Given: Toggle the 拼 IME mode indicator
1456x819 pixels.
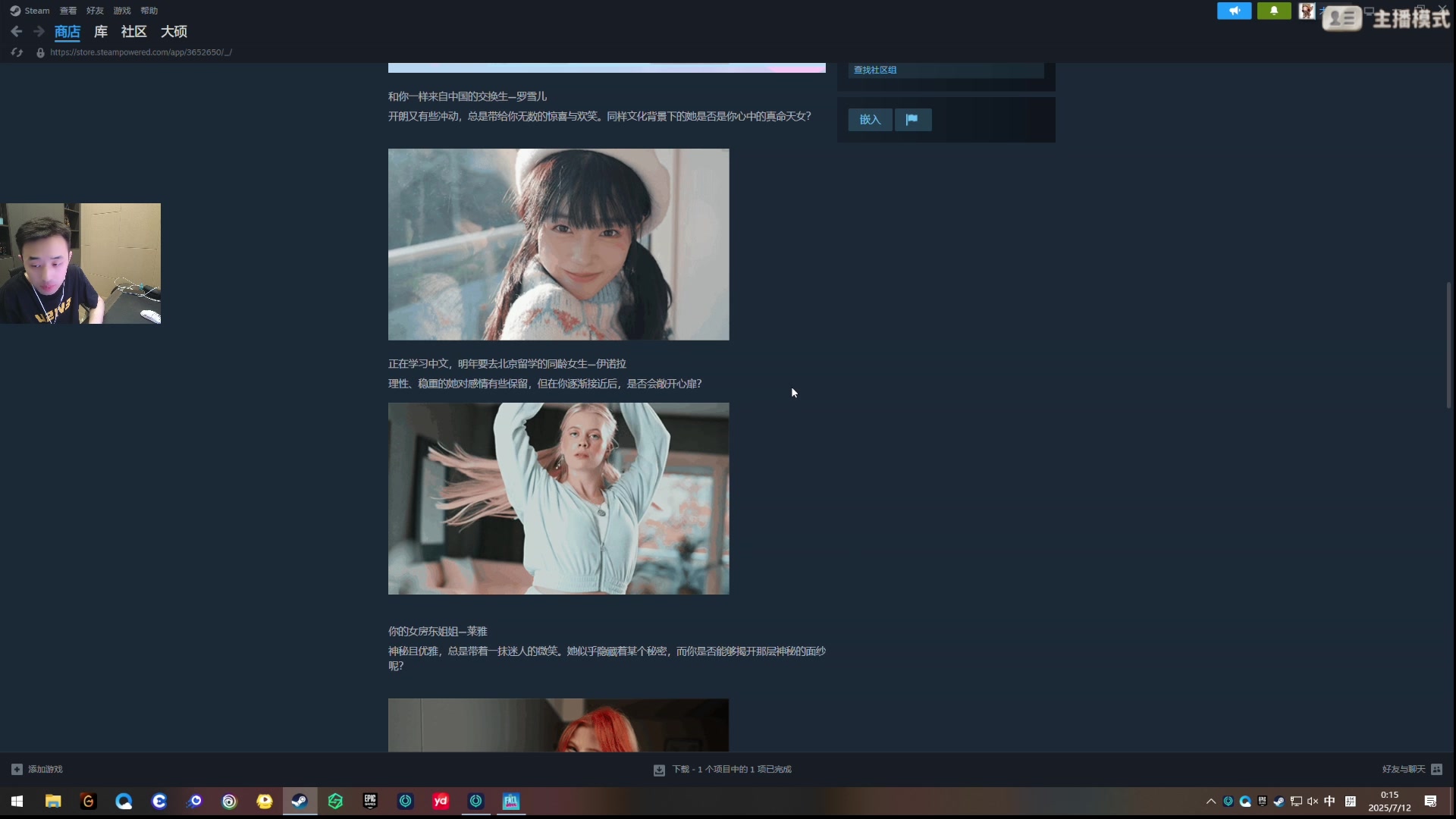Looking at the screenshot, I should tap(1351, 802).
